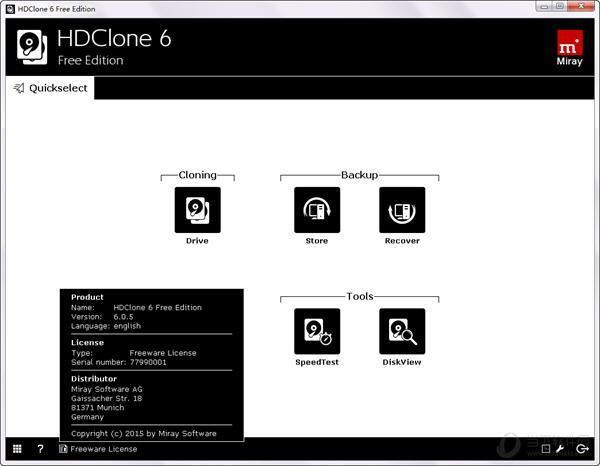The width and height of the screenshot is (600, 466).
Task: Open help via the question mark icon
Action: pyautogui.click(x=40, y=449)
